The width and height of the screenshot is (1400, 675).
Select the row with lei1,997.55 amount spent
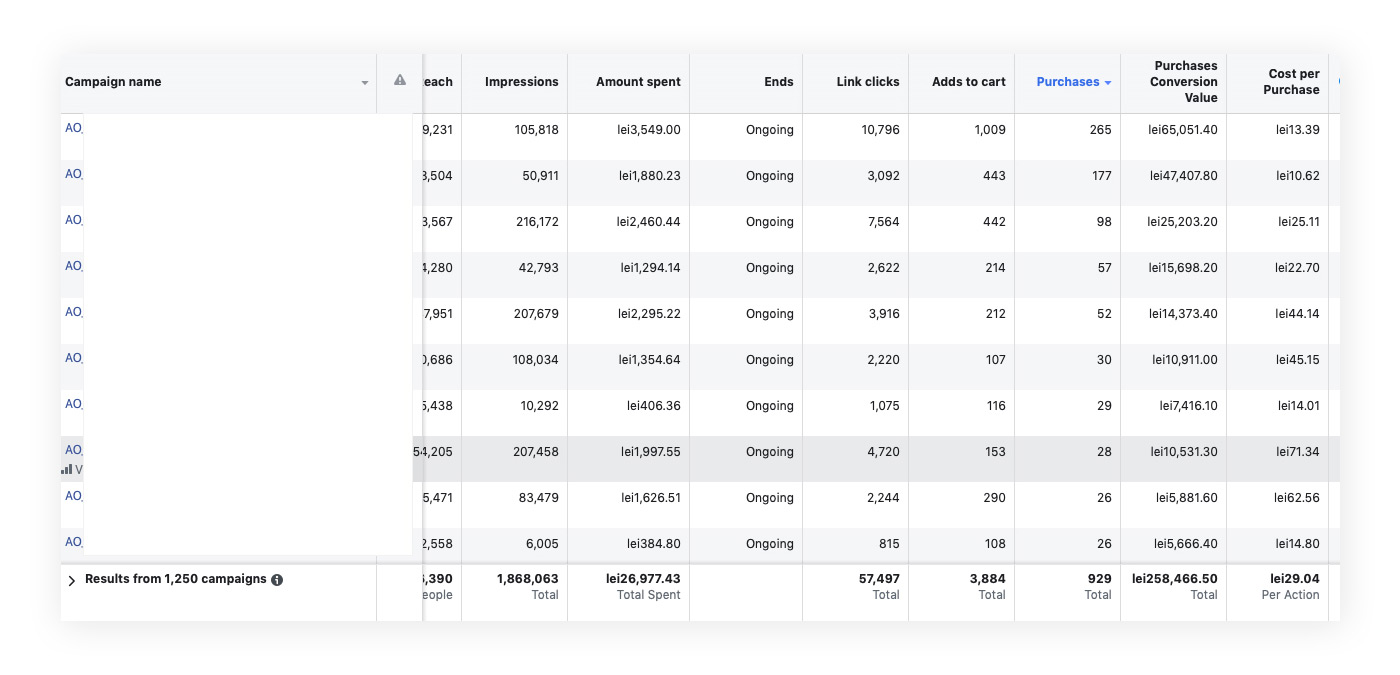650,452
